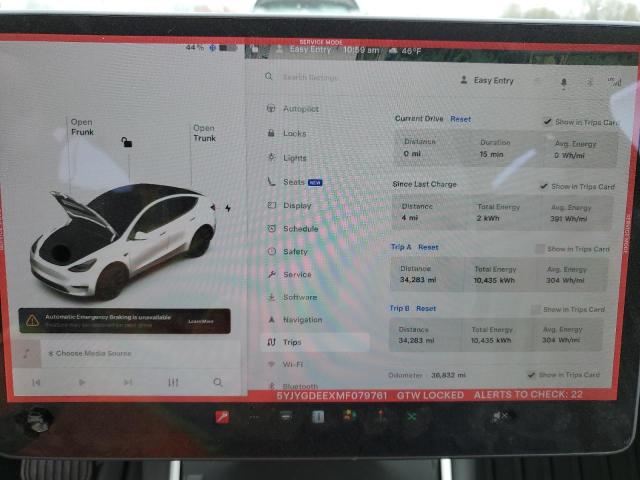Tap Open Trunk
The height and width of the screenshot is (480, 640).
204,133
